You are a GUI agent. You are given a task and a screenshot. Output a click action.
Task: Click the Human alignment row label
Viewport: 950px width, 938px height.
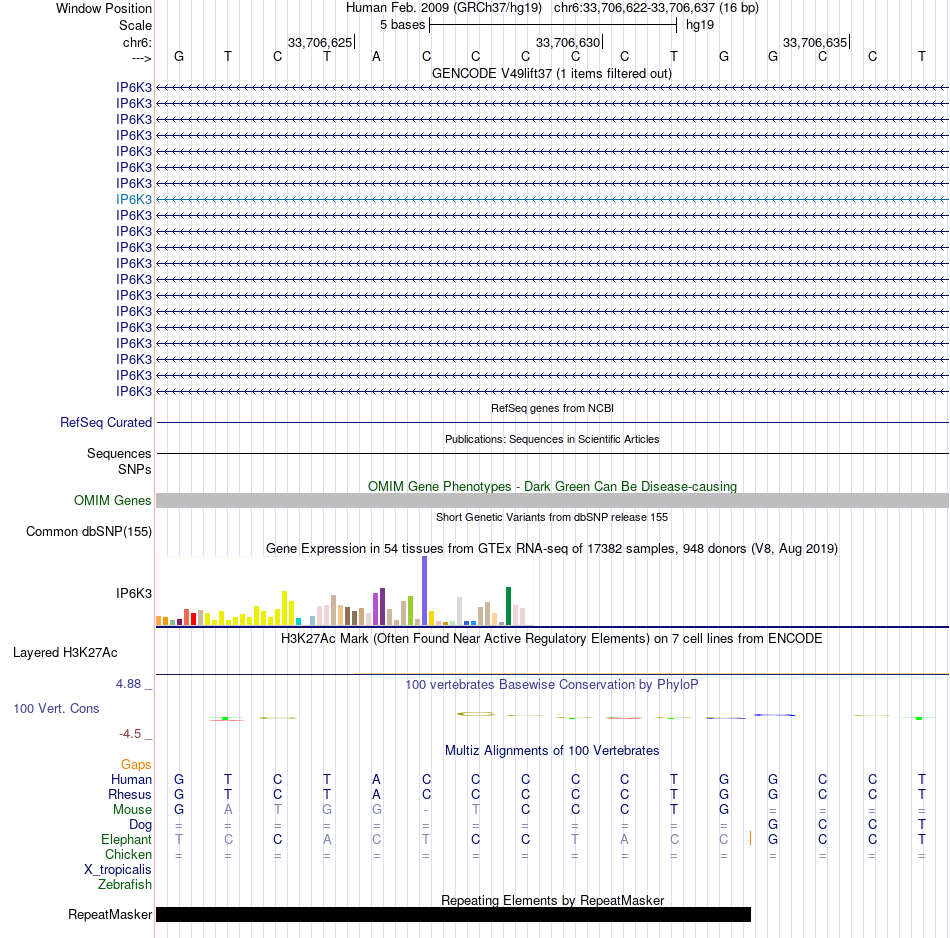[131, 779]
